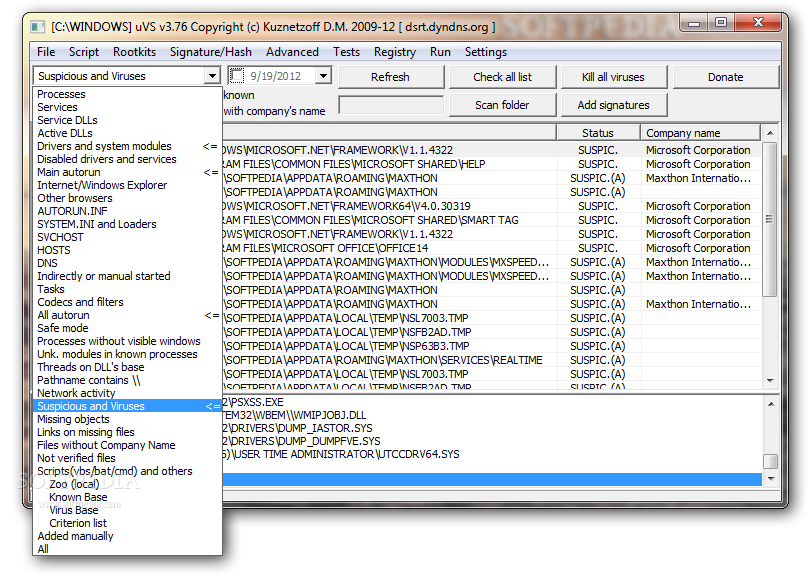809x576 pixels.
Task: Select Safe mode entry
Action: click(x=127, y=328)
